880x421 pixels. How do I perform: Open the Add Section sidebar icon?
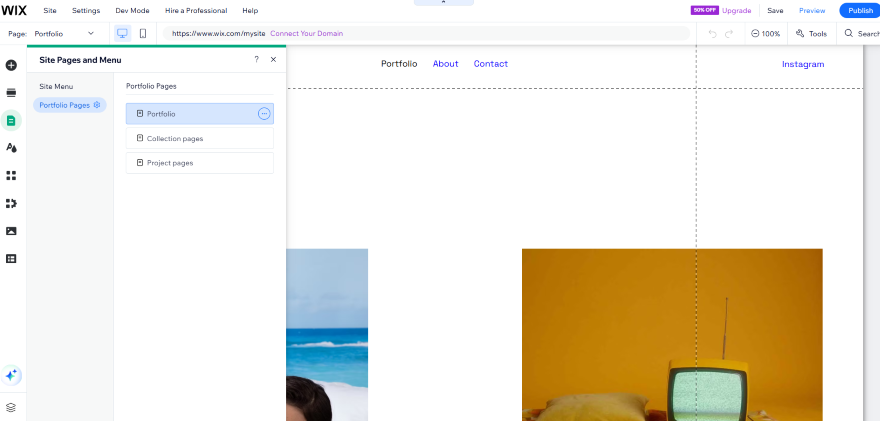click(x=11, y=93)
